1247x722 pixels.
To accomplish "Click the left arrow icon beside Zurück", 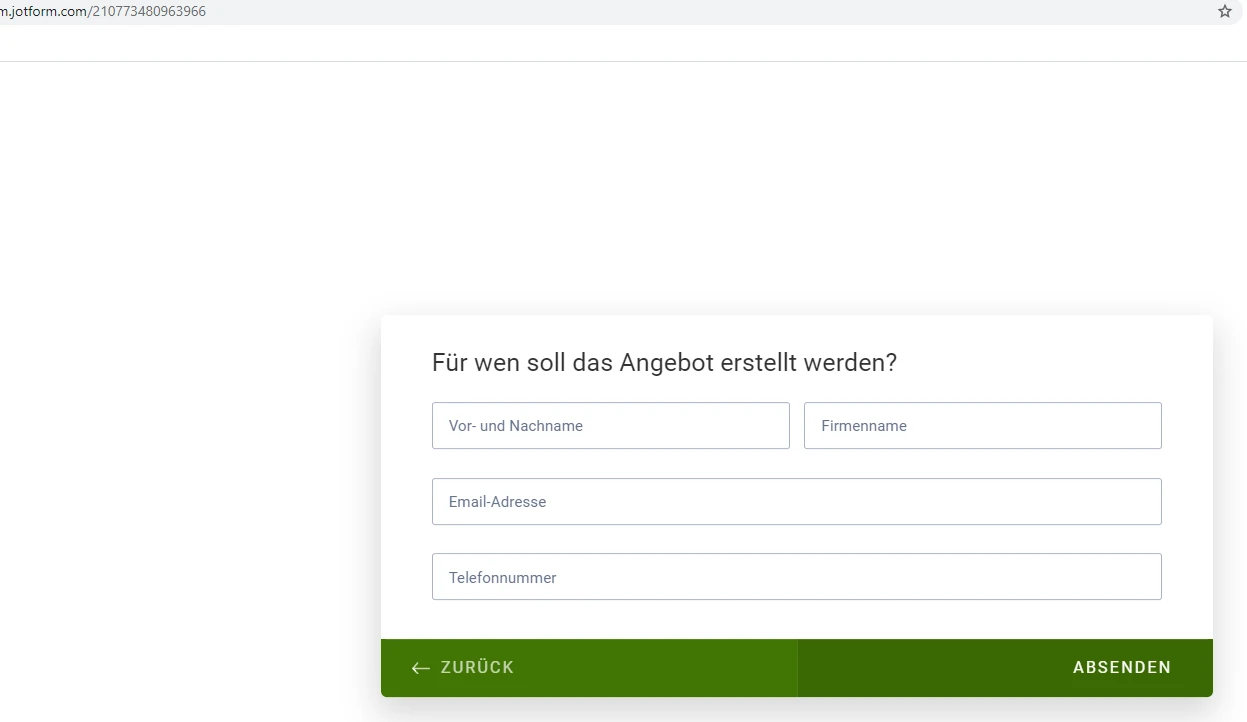I will [x=421, y=668].
